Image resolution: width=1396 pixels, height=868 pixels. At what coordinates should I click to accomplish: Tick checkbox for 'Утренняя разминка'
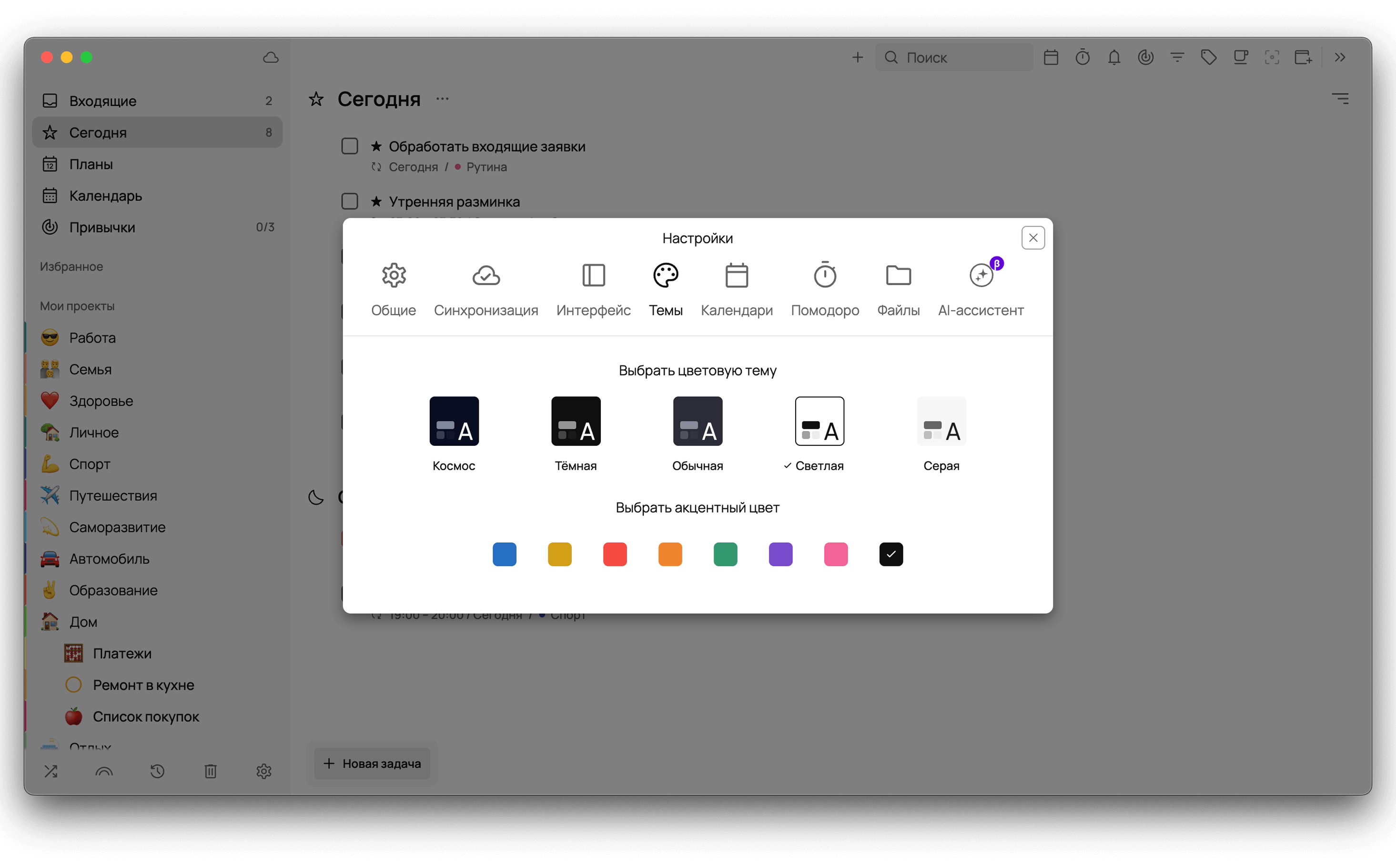pos(350,201)
